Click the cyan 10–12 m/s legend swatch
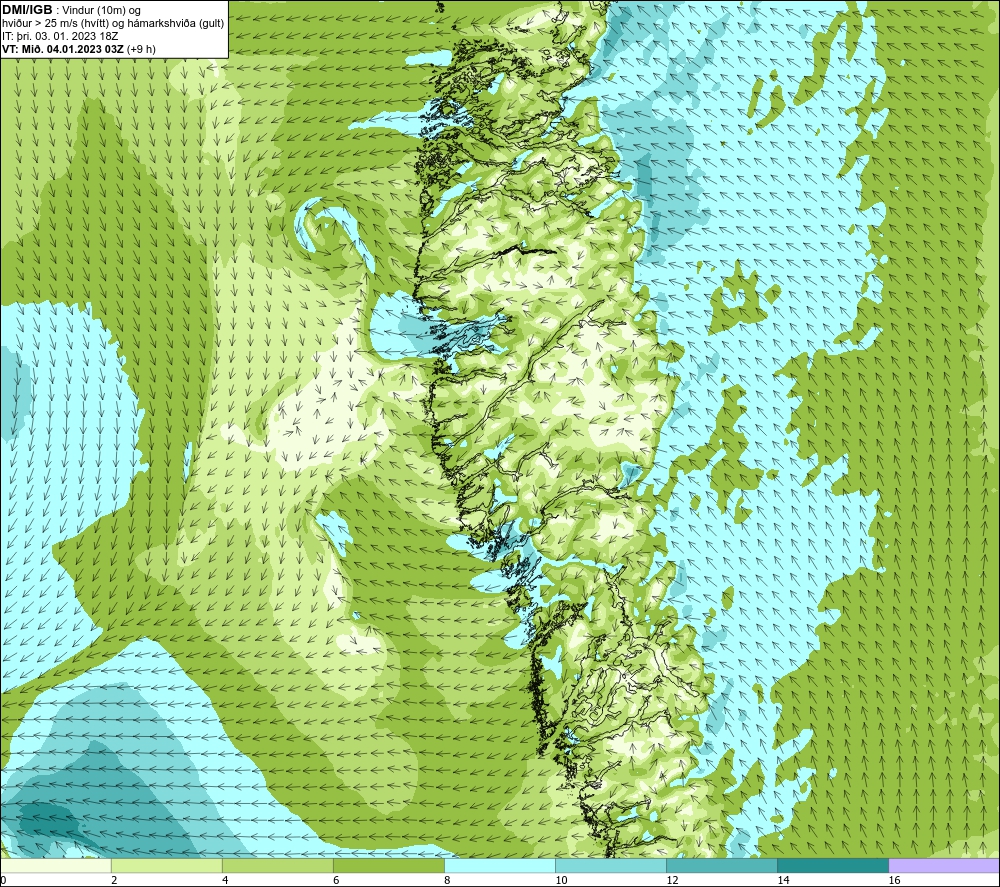 point(610,865)
